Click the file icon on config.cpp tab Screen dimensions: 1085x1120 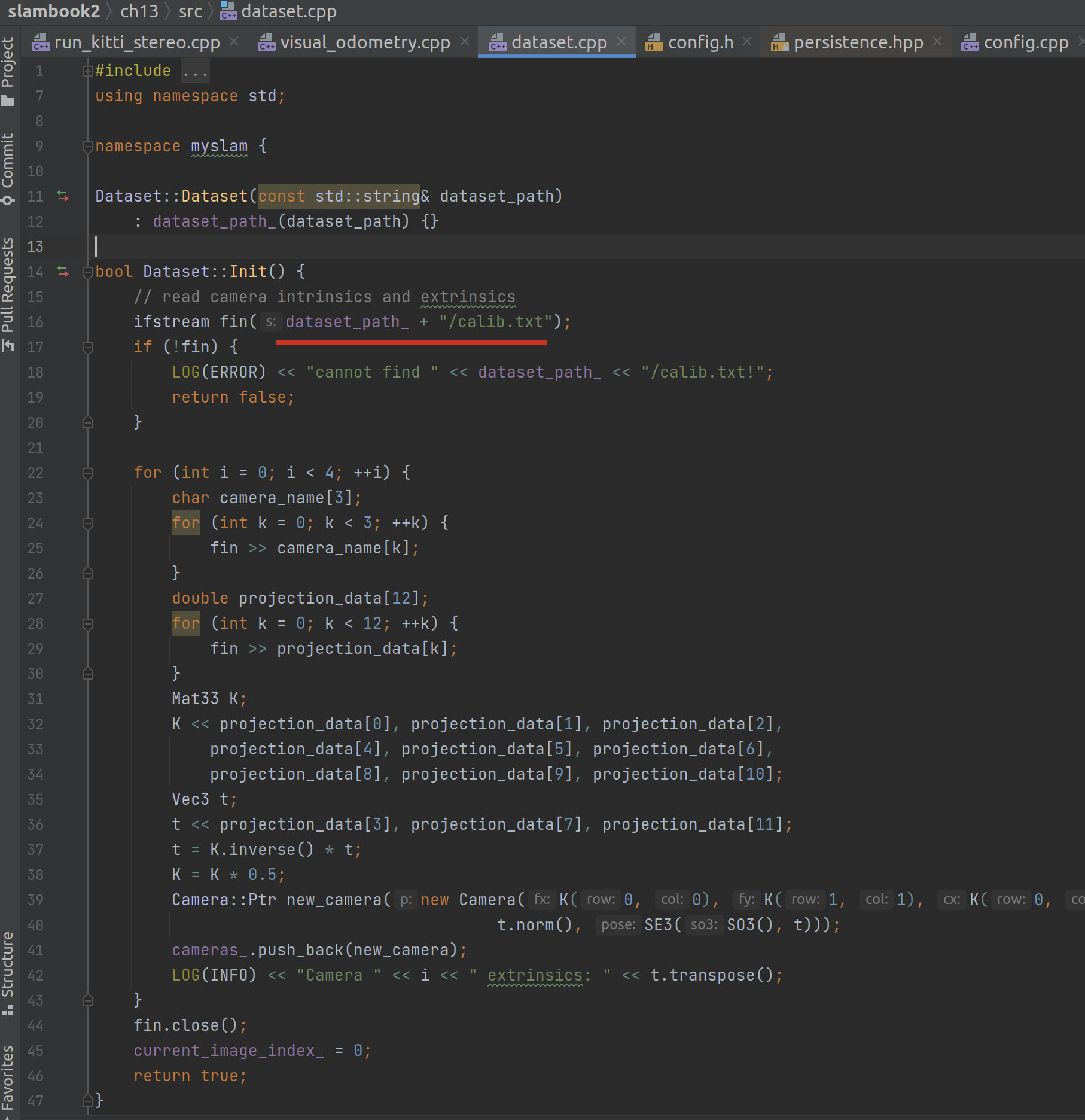[x=970, y=42]
